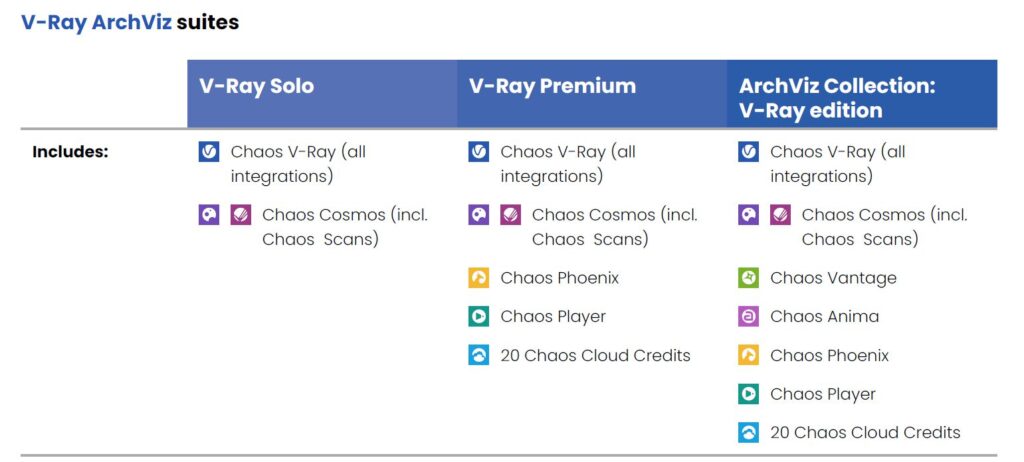Click Chaos Vantage text in ArchViz Collection

point(833,278)
